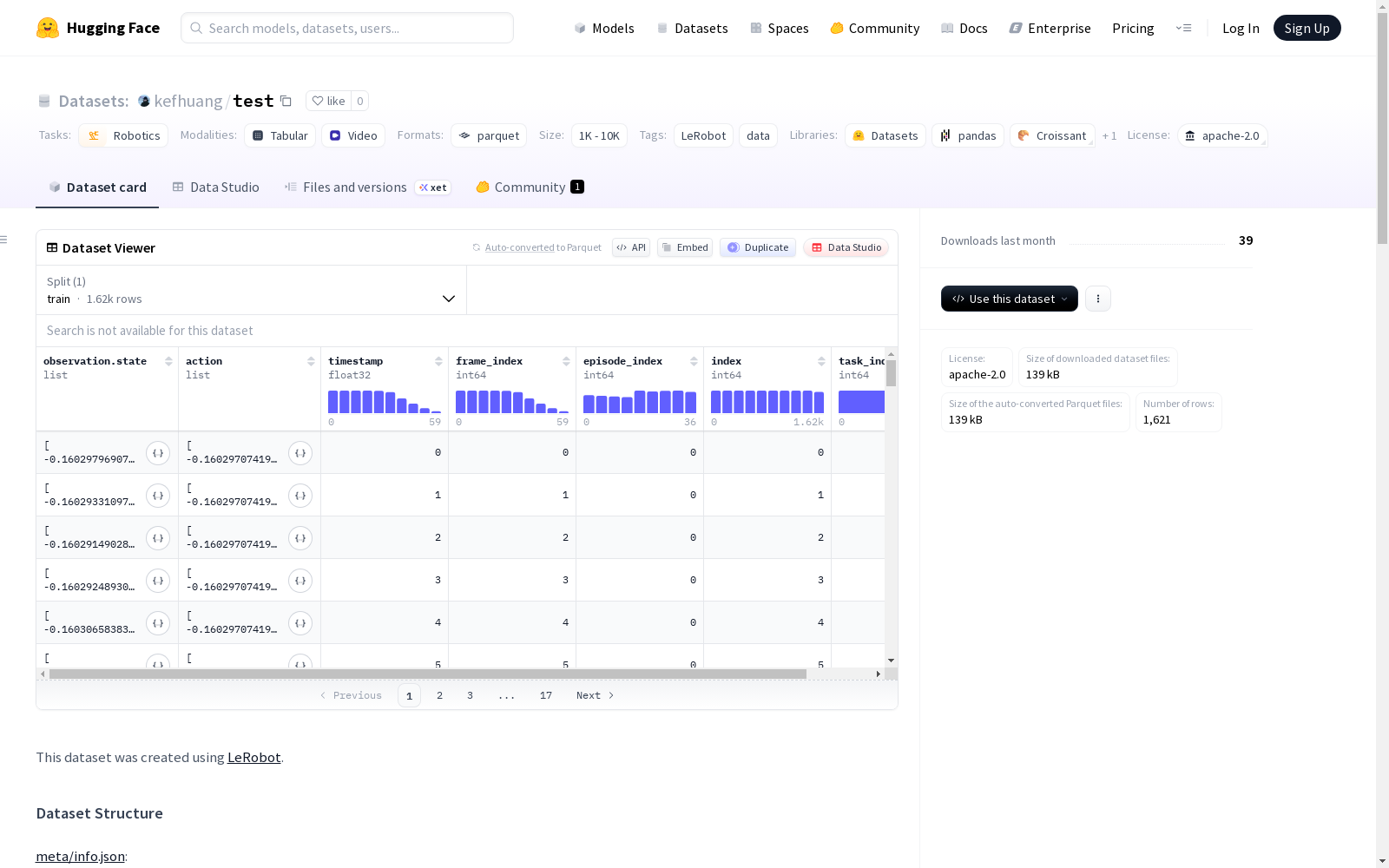Sort by the observation.state column

coord(168,361)
